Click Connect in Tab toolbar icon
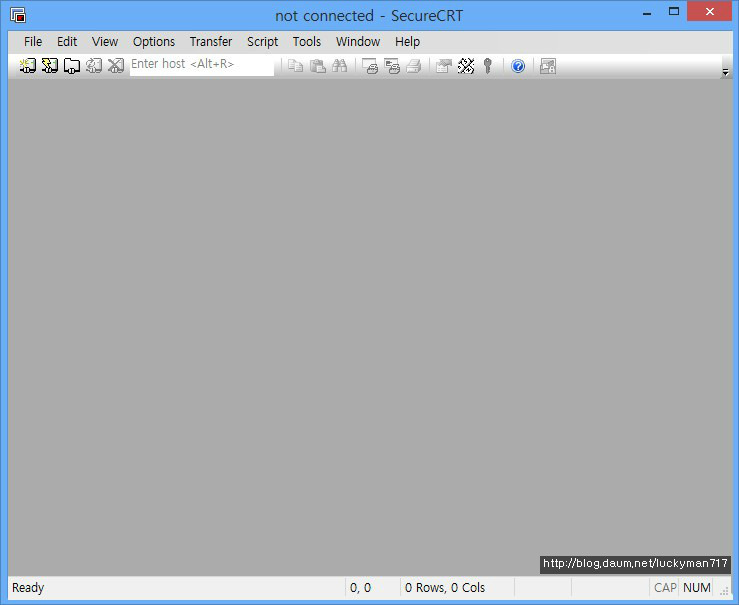 click(x=72, y=65)
